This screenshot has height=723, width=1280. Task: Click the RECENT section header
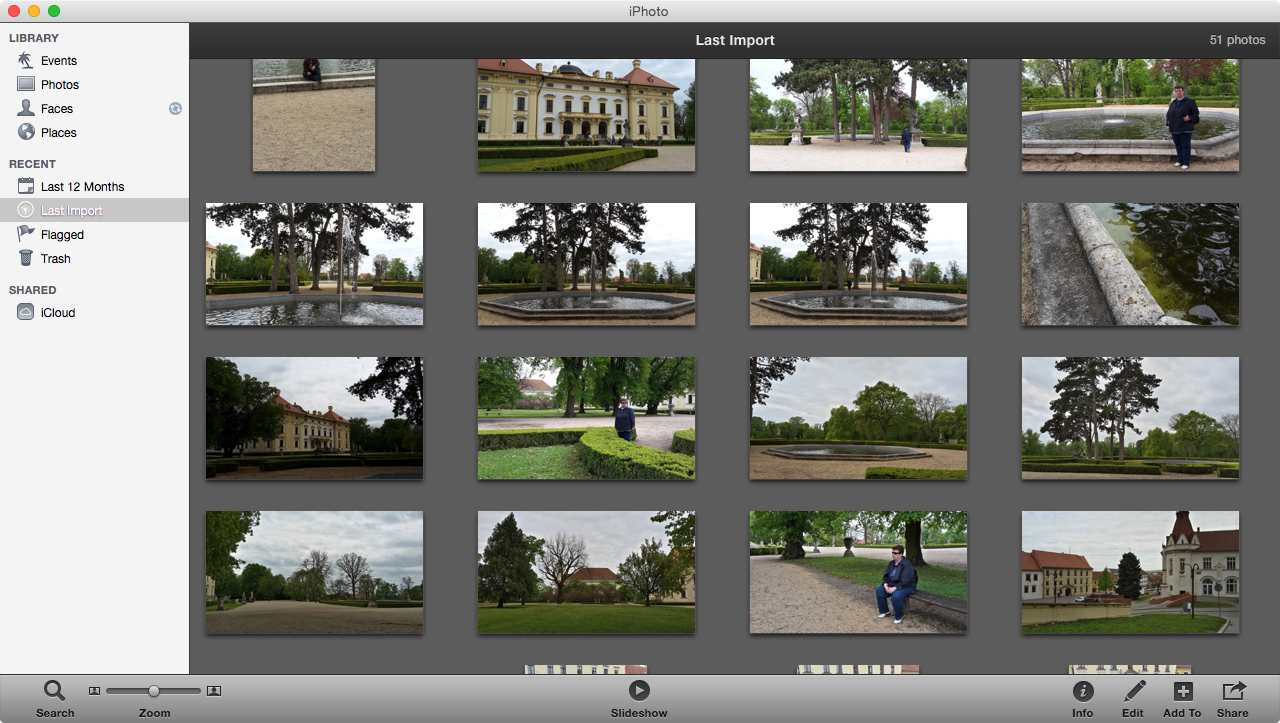(33, 164)
